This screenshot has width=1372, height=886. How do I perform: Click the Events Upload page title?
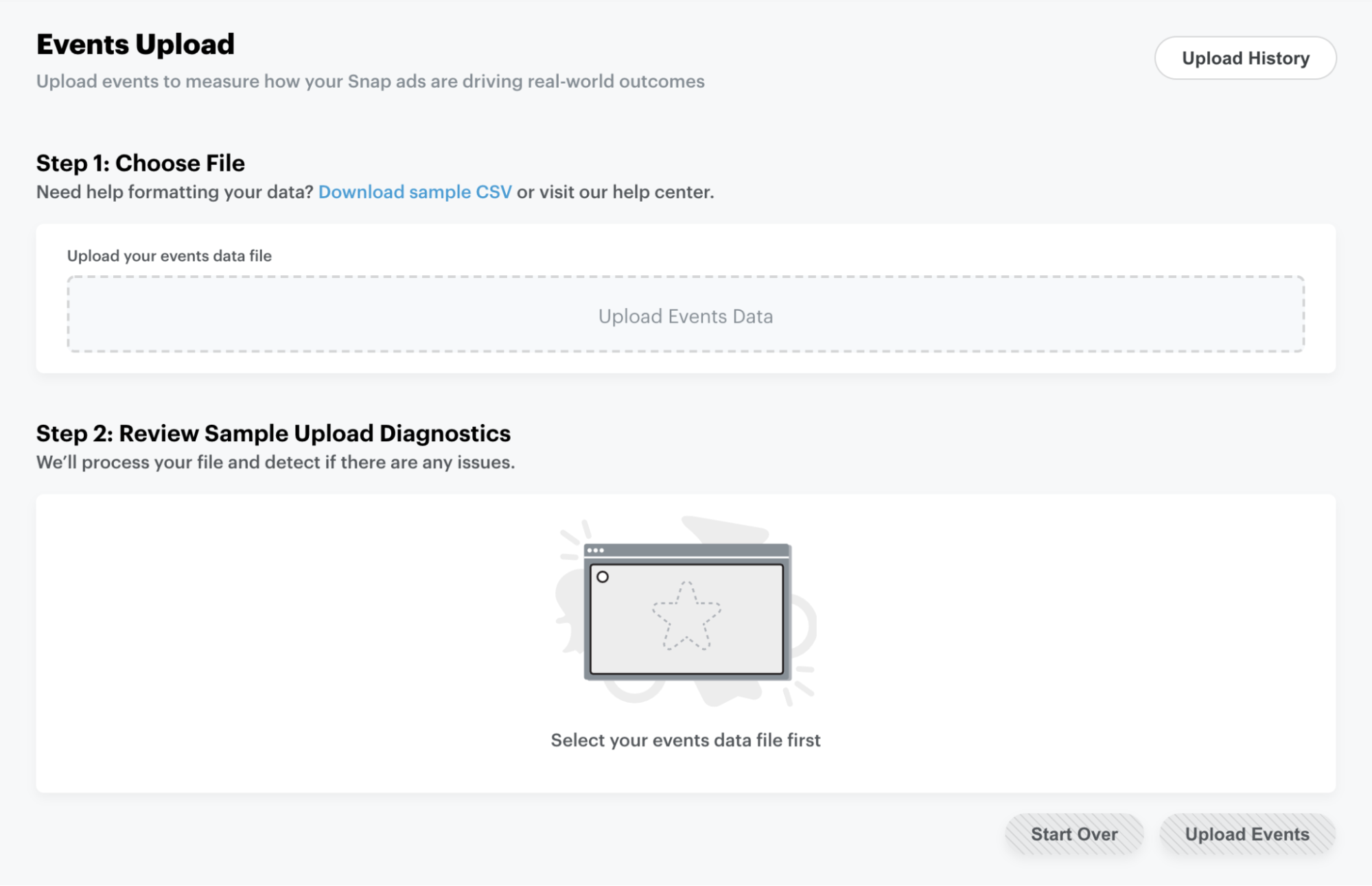(x=135, y=45)
